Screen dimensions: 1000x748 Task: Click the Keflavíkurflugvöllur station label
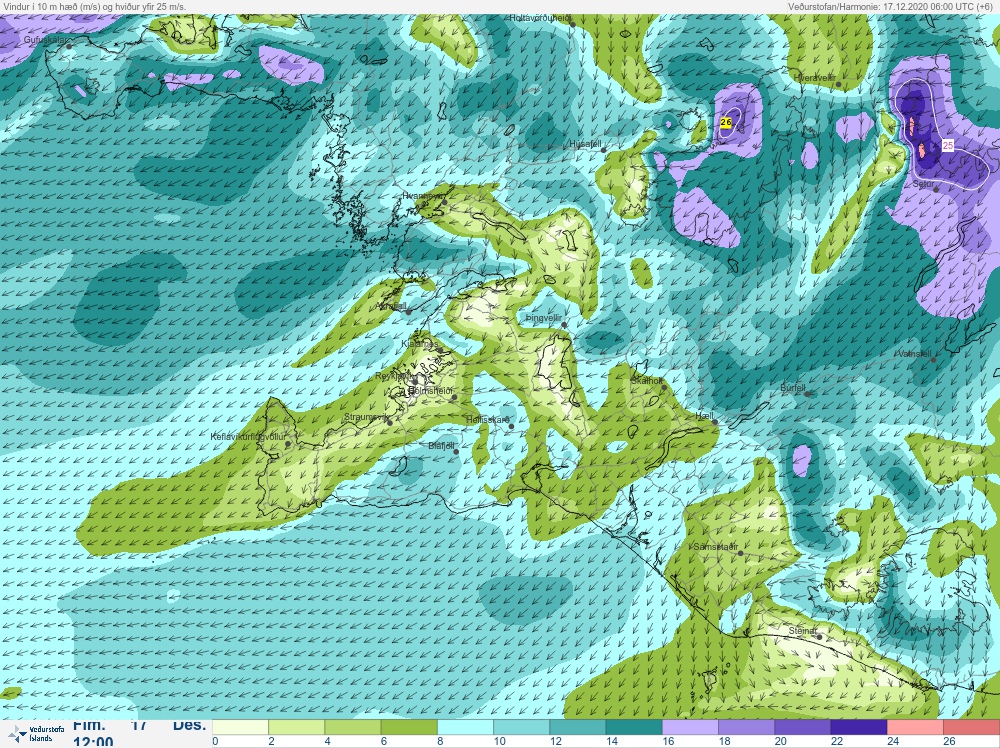(247, 437)
